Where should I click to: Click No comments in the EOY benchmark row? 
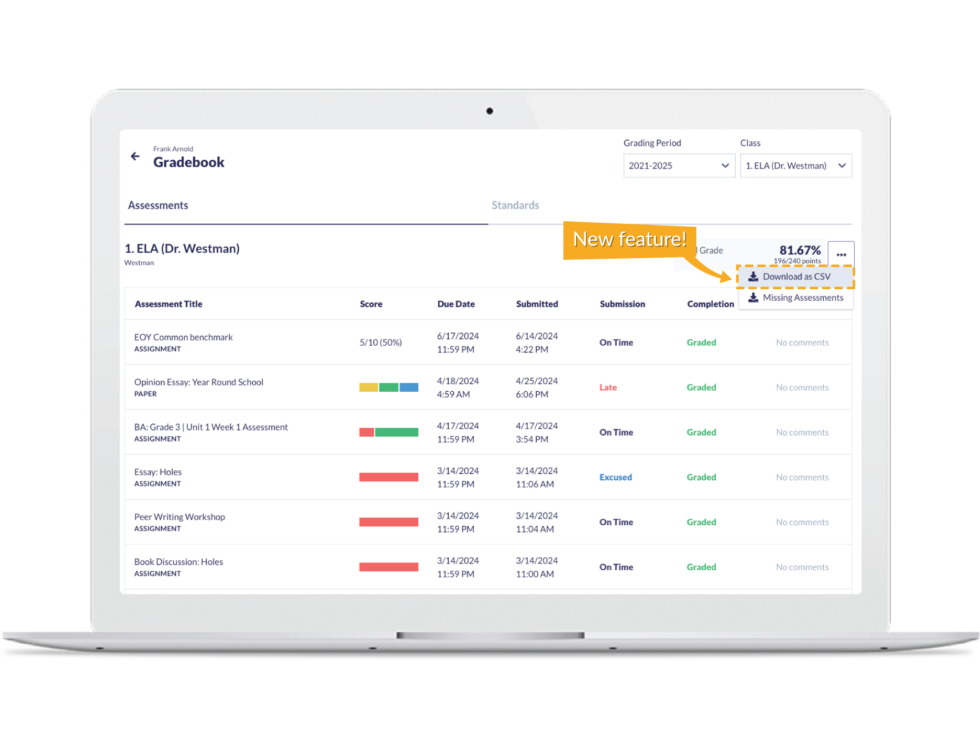[x=802, y=343]
